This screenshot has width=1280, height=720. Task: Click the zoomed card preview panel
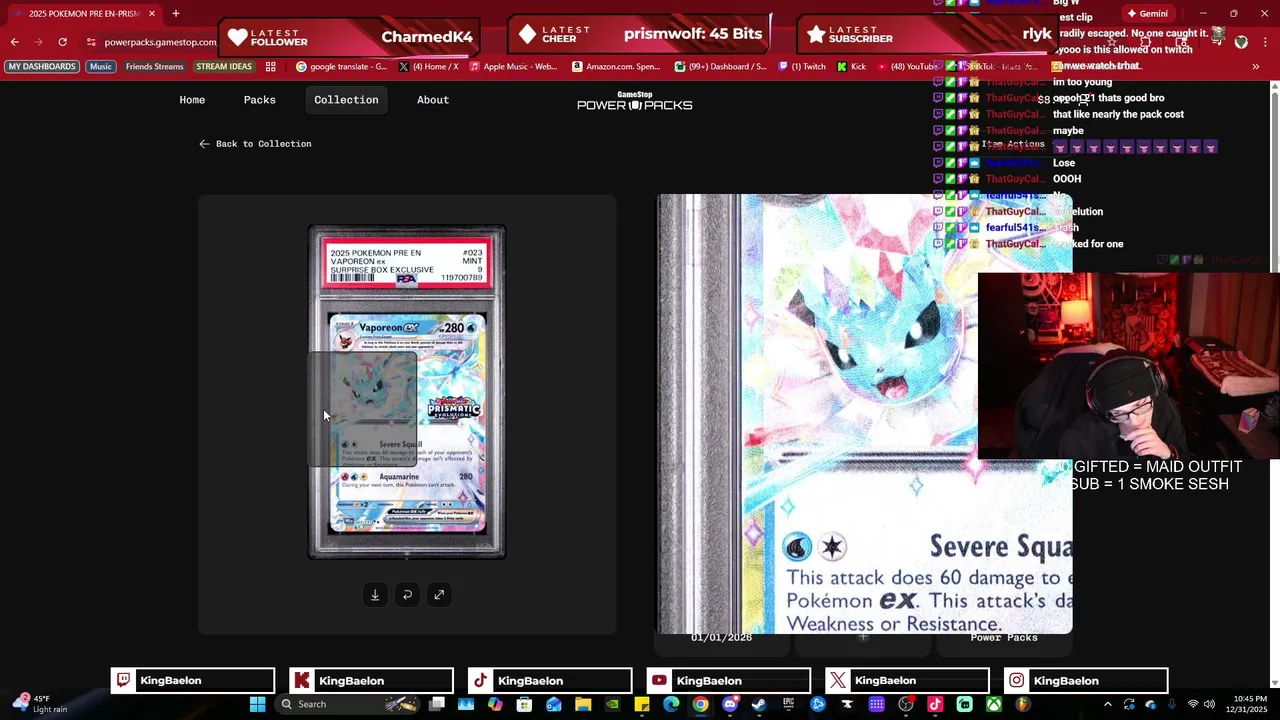[864, 414]
